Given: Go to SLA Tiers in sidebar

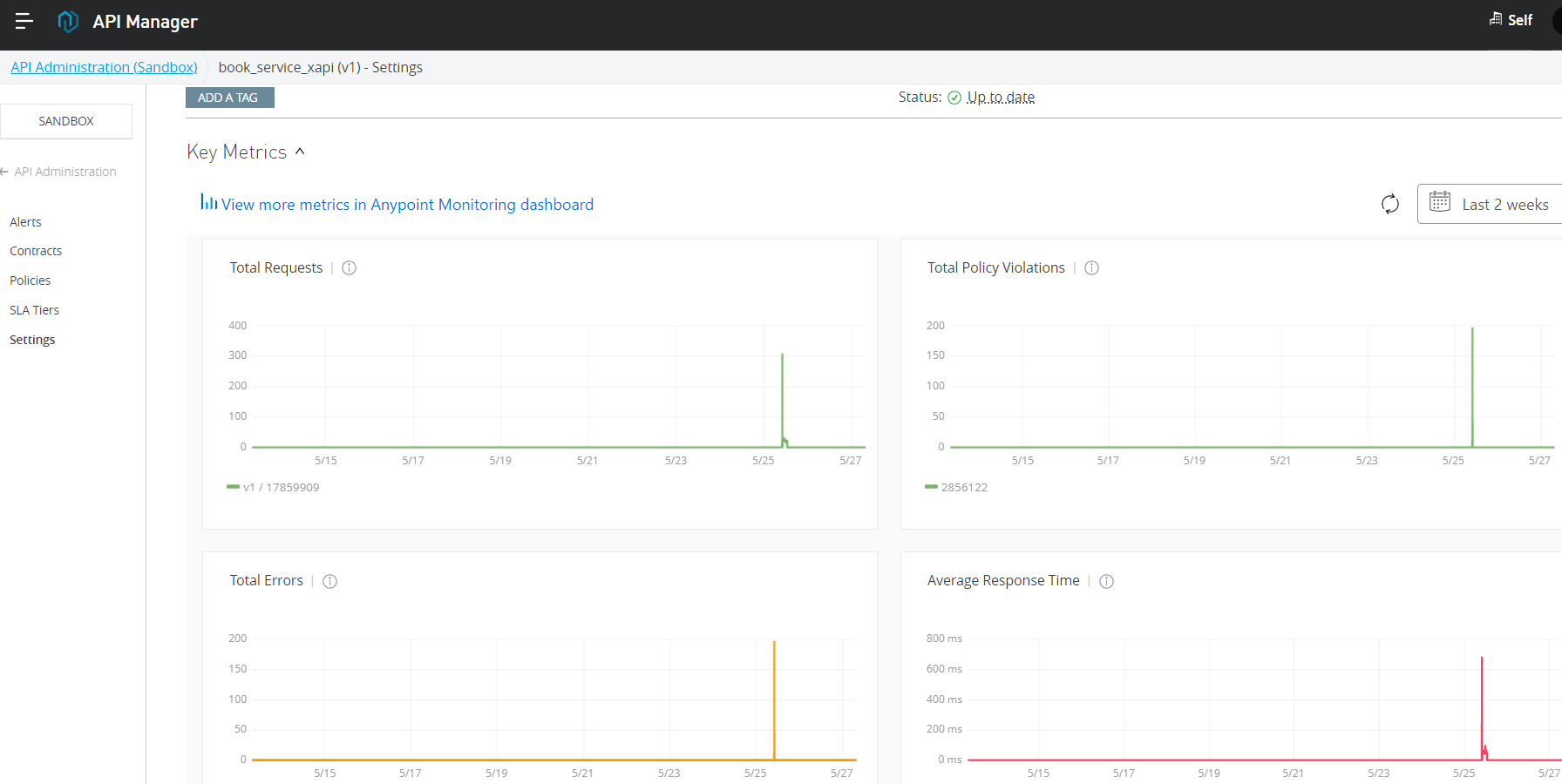Looking at the screenshot, I should point(35,310).
